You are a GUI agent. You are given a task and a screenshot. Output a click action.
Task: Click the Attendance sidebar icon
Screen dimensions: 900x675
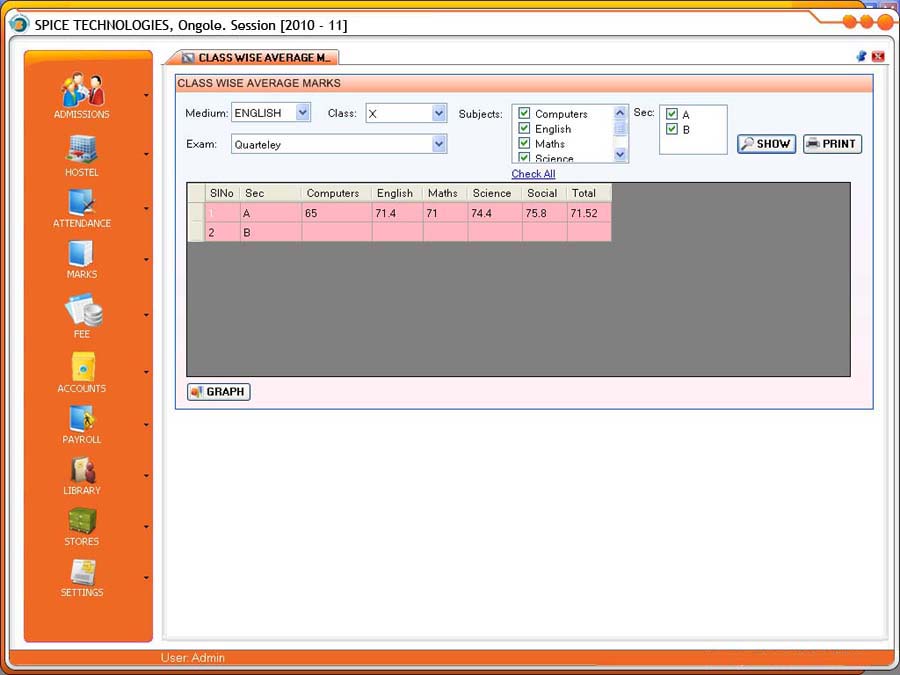pyautogui.click(x=82, y=202)
